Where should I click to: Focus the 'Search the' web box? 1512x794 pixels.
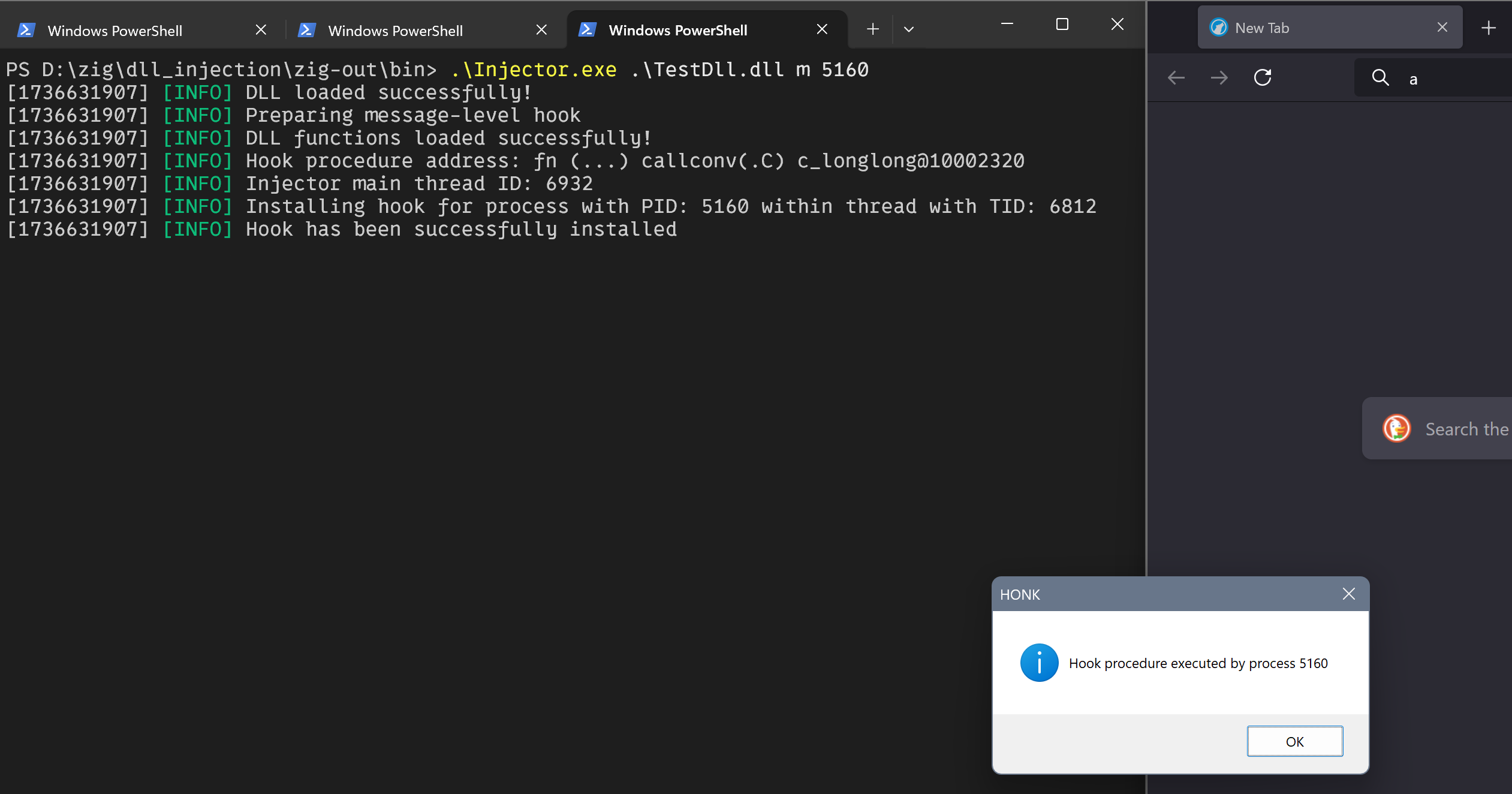pyautogui.click(x=1437, y=428)
